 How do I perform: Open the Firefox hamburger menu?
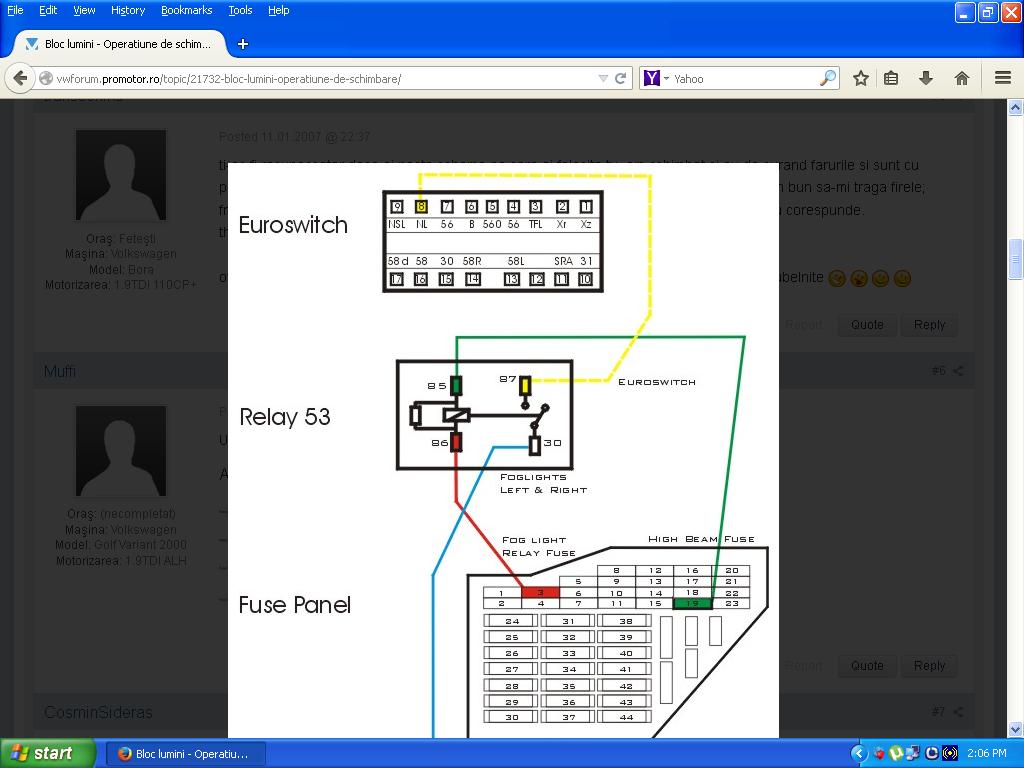[1002, 78]
